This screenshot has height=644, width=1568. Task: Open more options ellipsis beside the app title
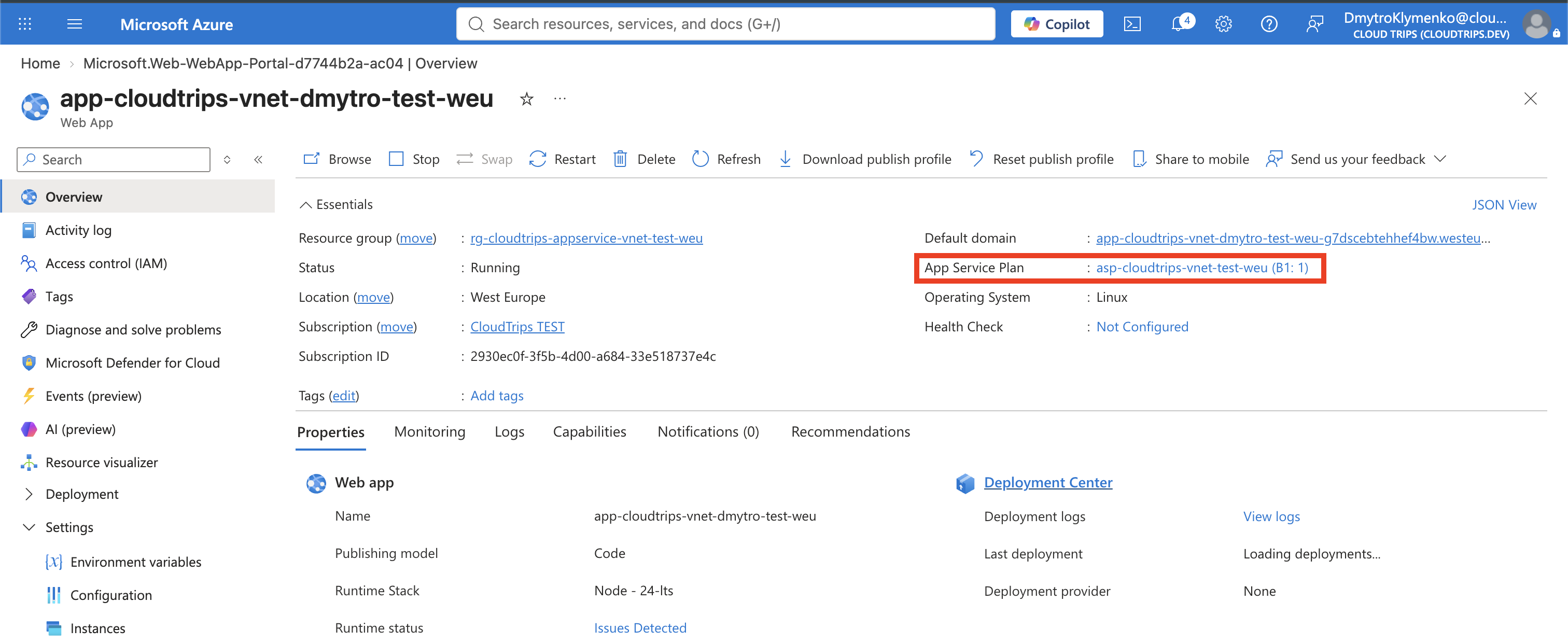pos(560,99)
